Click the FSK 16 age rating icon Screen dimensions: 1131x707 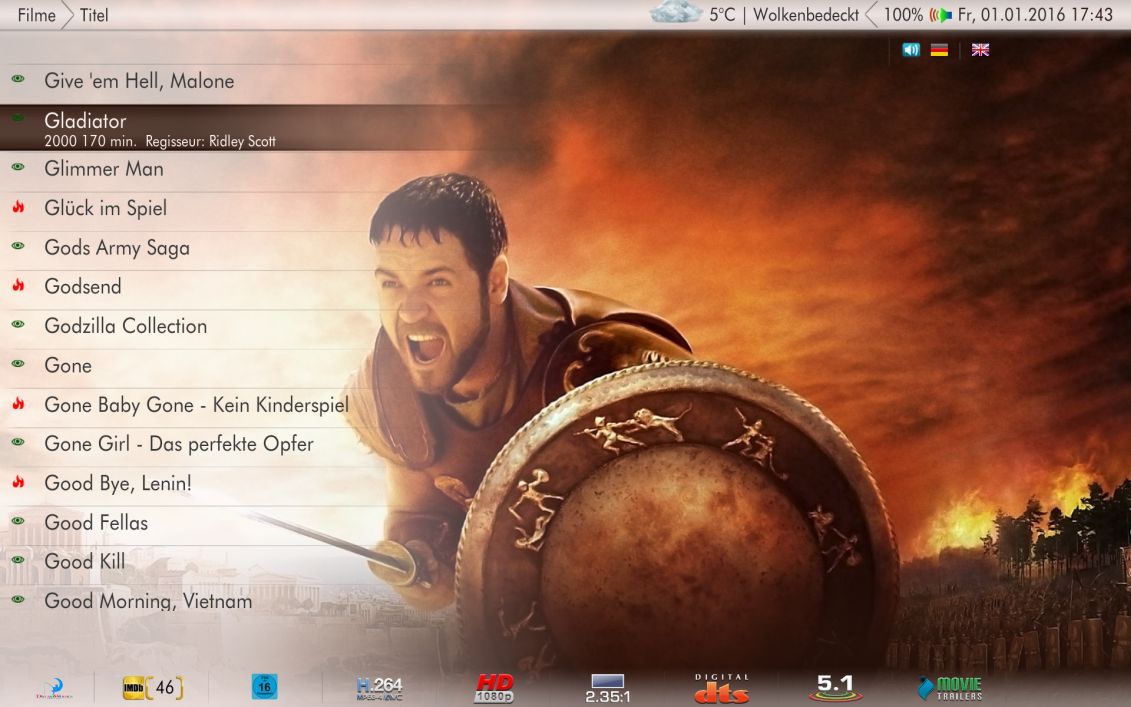[x=264, y=687]
